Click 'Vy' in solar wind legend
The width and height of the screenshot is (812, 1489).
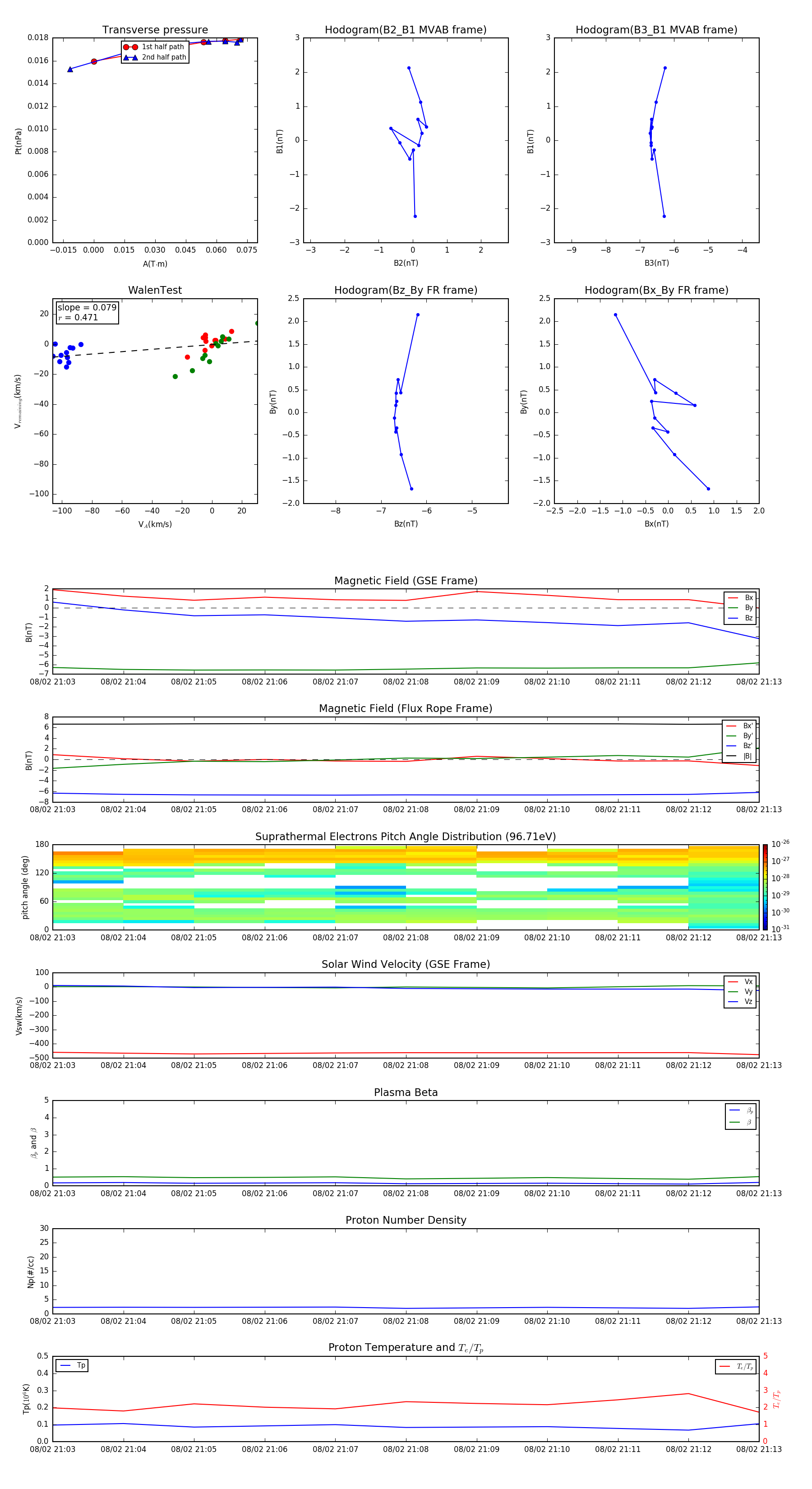[x=741, y=991]
